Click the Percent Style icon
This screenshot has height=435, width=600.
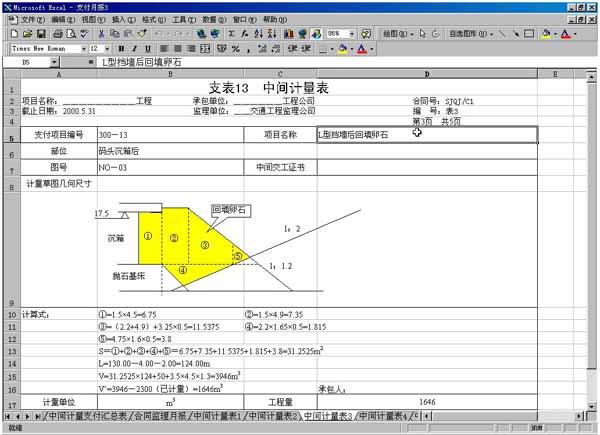tap(236, 48)
